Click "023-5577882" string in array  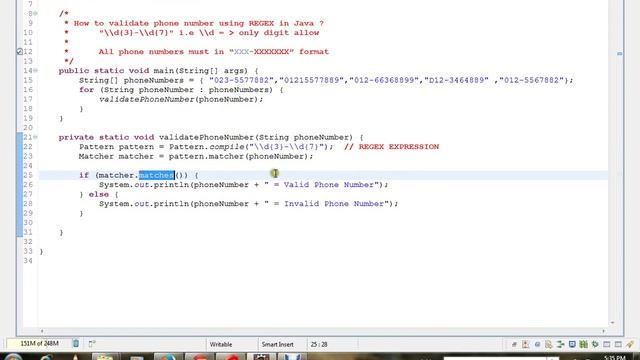241,80
